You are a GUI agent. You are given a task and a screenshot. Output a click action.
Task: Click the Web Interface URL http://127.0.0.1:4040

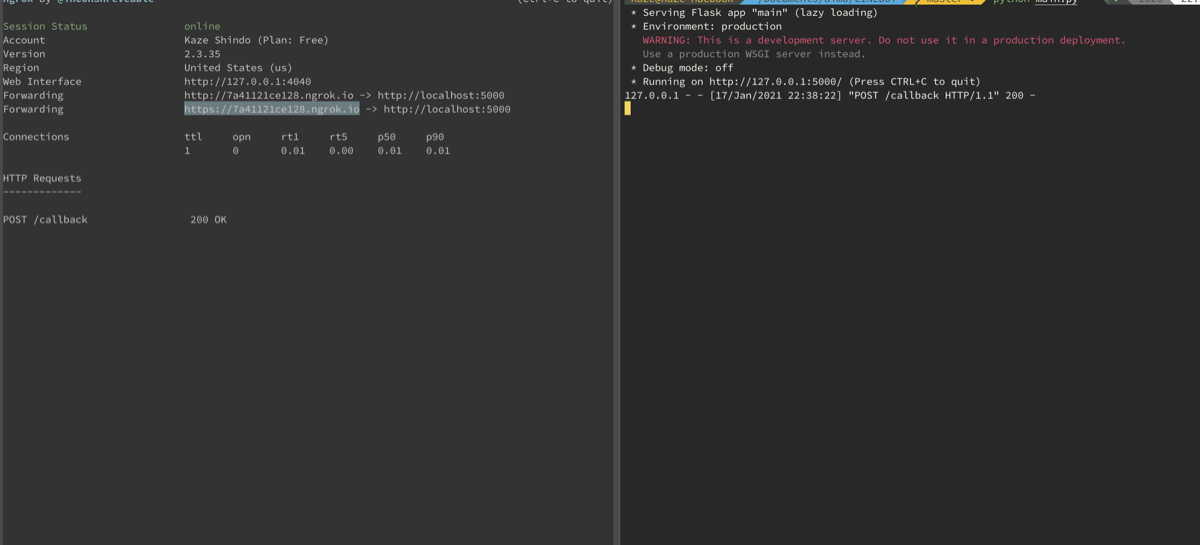click(x=247, y=82)
